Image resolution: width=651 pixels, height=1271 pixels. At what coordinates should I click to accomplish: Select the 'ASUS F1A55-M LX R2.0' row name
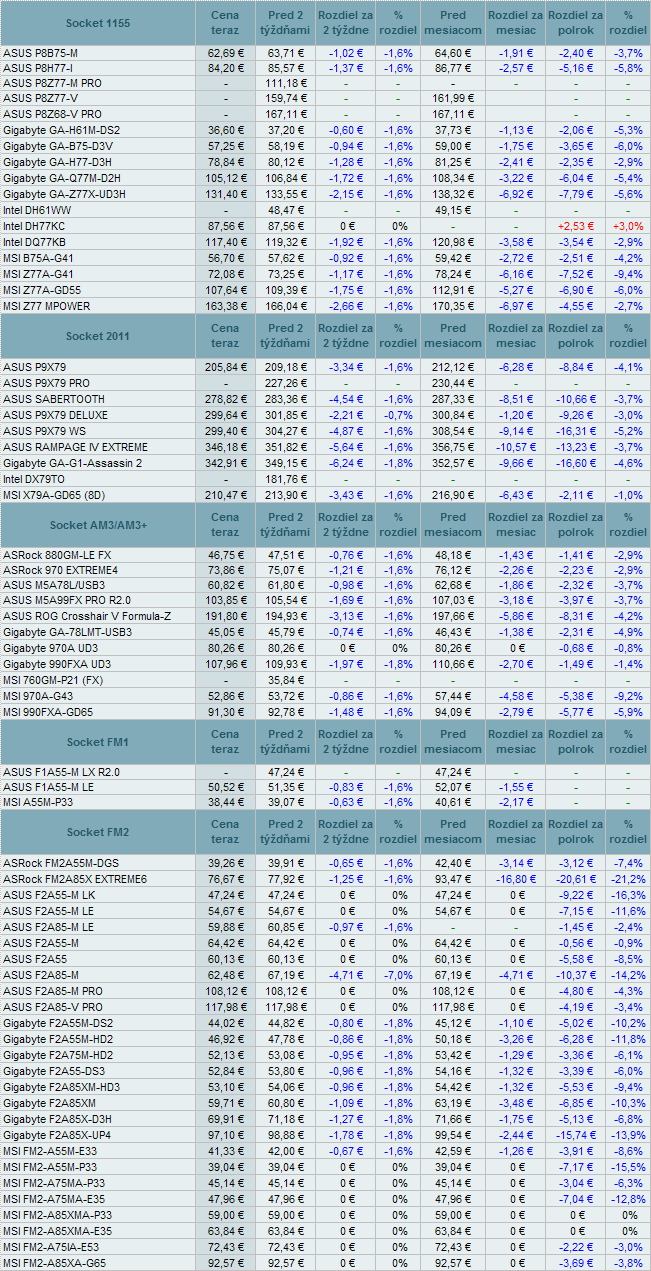61,772
